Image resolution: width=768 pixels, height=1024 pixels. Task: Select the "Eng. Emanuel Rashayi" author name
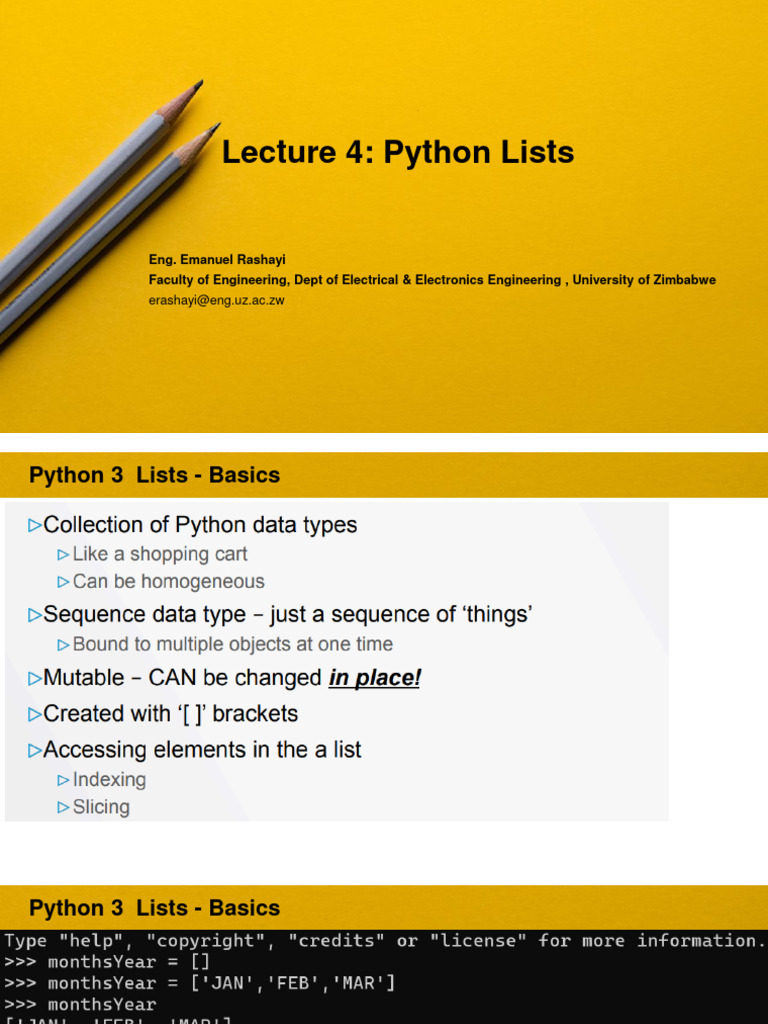(x=217, y=260)
